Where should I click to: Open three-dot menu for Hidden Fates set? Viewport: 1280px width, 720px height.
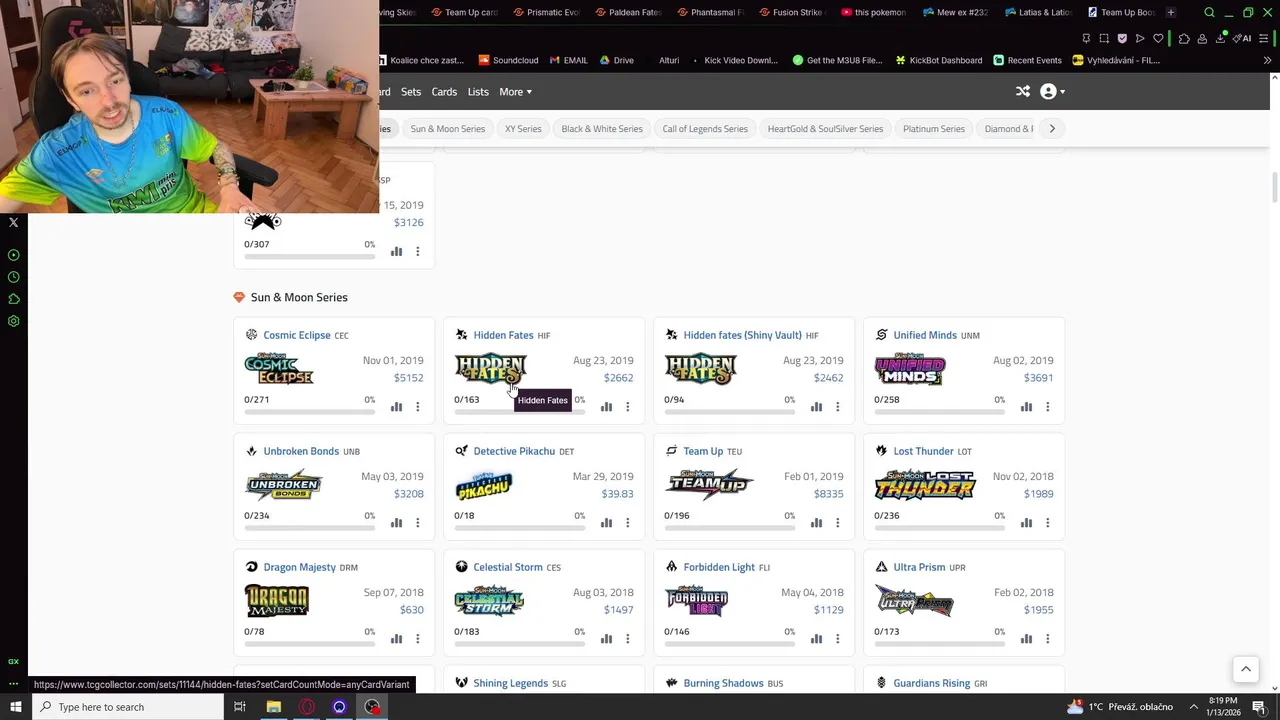coord(628,407)
